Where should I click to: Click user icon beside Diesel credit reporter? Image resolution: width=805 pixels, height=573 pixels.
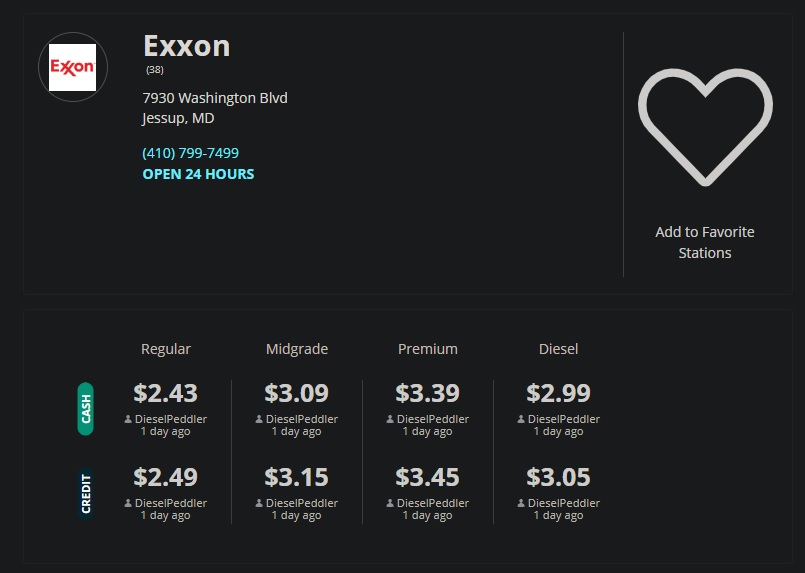pyautogui.click(x=521, y=503)
